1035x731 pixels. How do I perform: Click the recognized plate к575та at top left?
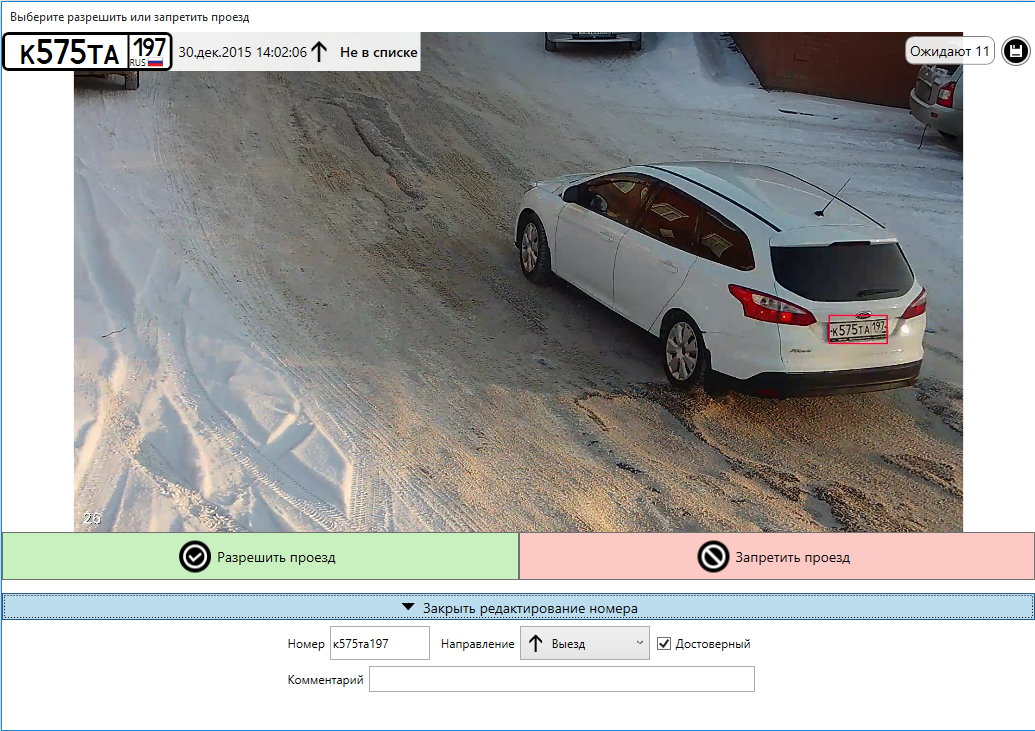pyautogui.click(x=68, y=52)
